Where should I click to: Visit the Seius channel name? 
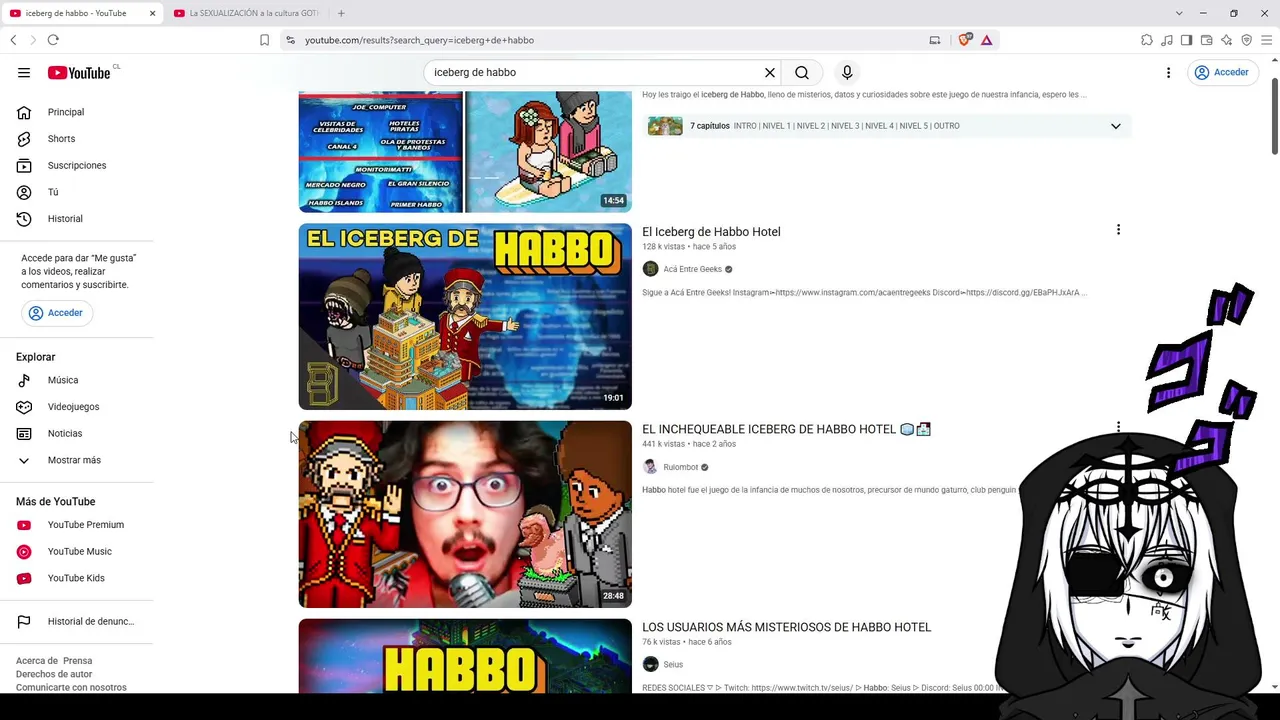(x=673, y=665)
